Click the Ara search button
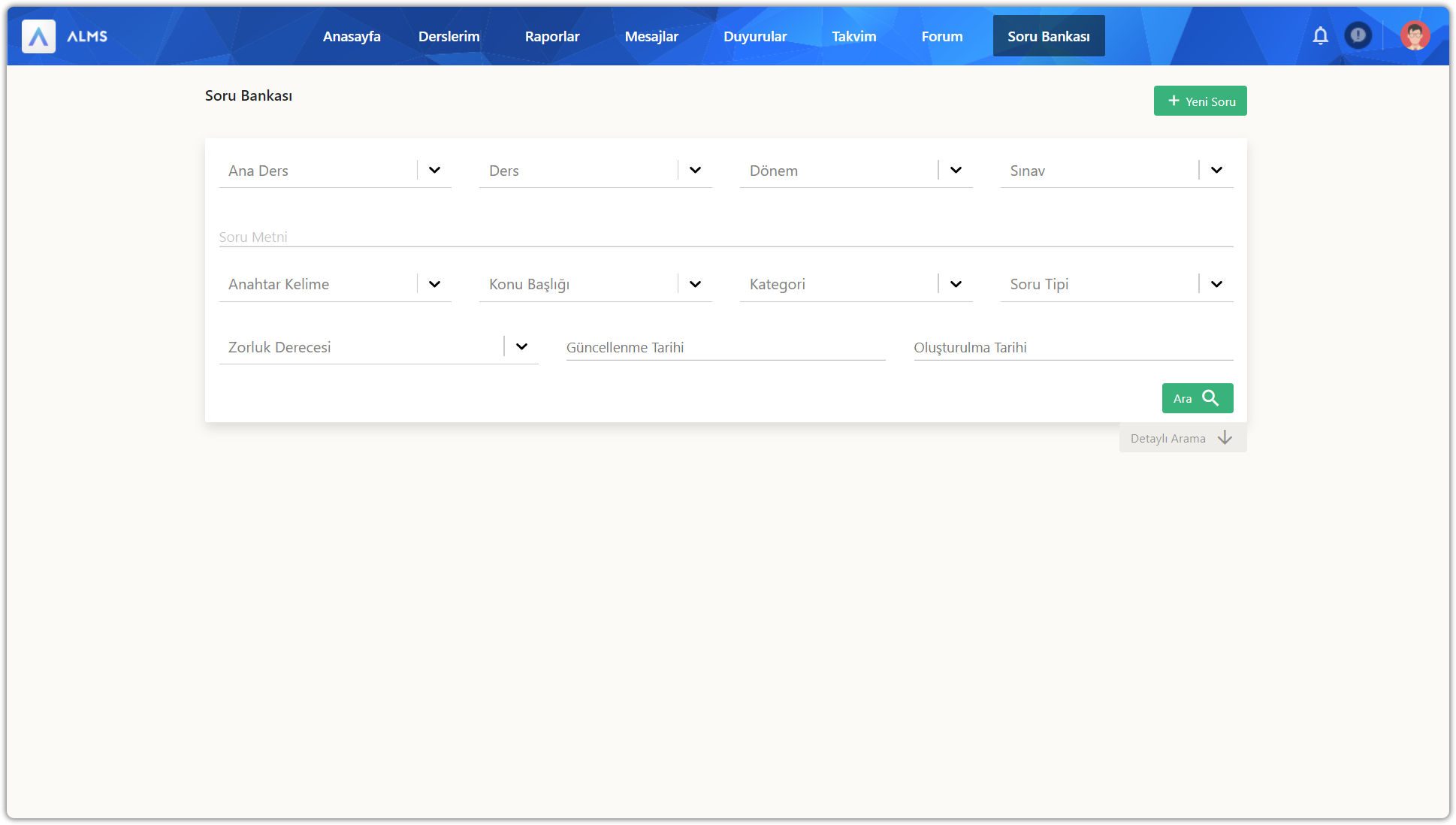Image resolution: width=1456 pixels, height=825 pixels. pos(1197,398)
